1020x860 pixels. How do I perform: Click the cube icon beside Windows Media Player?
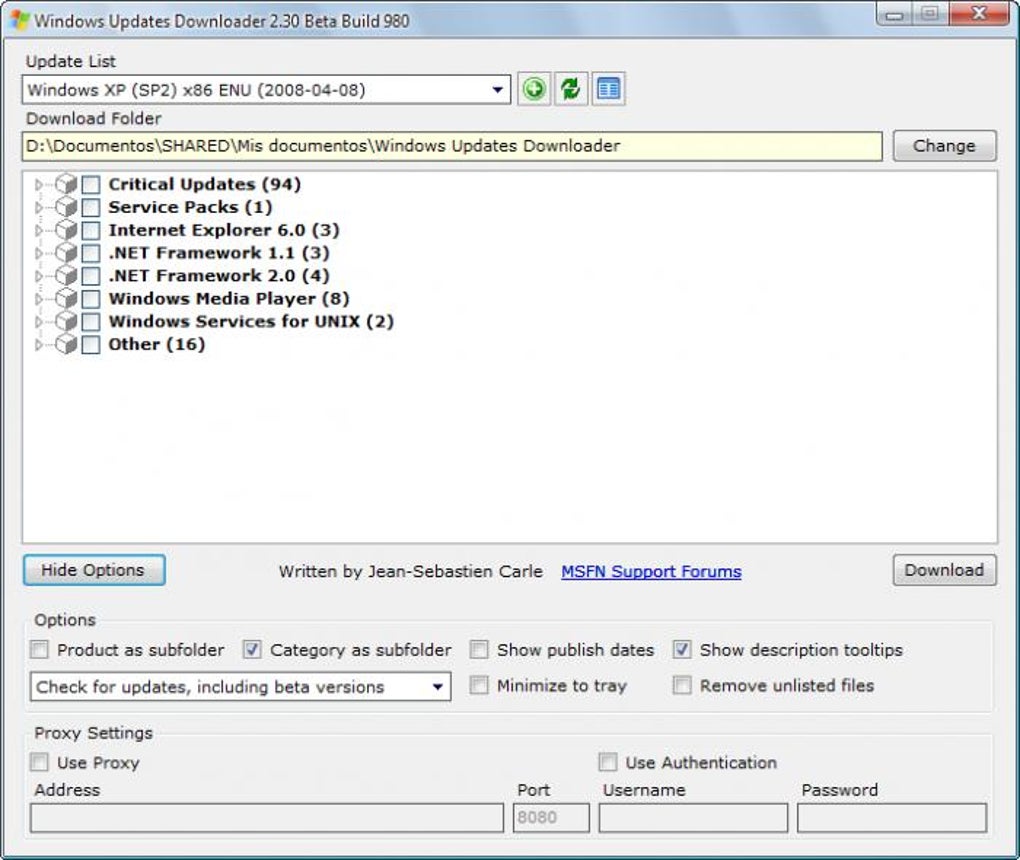click(x=66, y=299)
